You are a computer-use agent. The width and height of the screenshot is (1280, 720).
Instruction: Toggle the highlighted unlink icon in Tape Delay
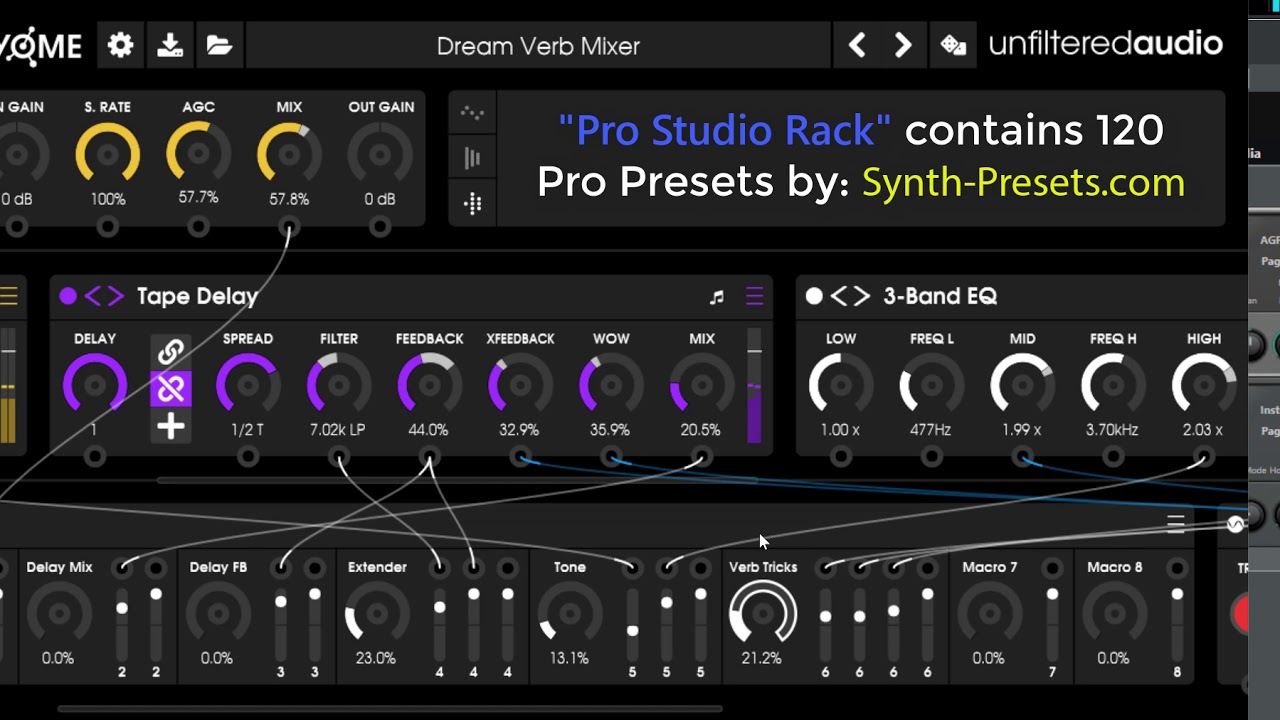(171, 388)
